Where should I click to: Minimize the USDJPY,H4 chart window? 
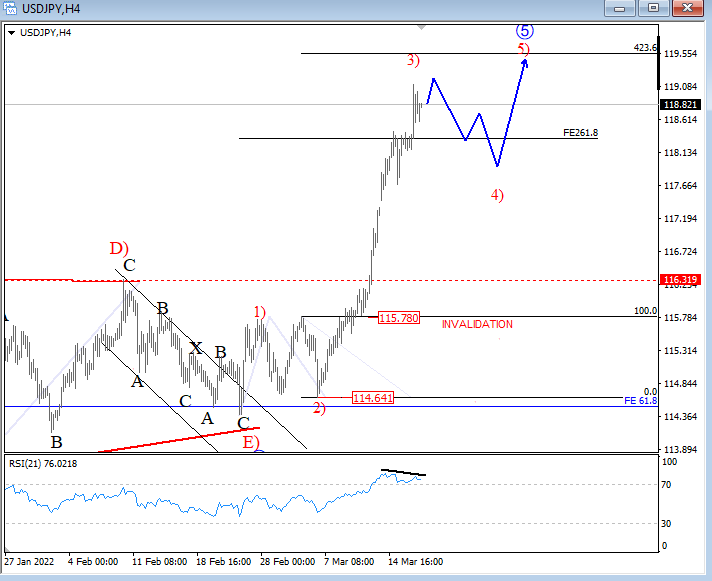(x=619, y=8)
